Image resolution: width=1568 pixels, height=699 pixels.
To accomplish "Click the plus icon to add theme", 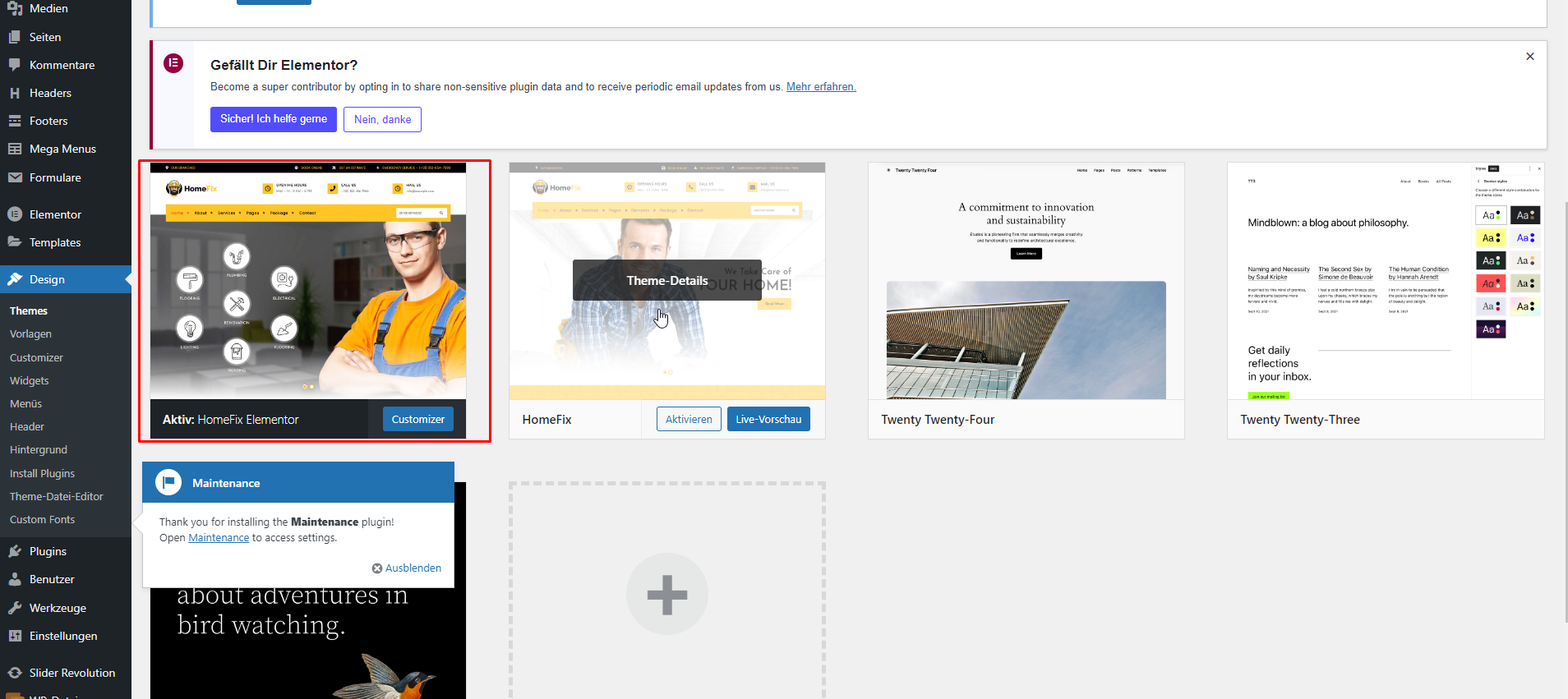I will pyautogui.click(x=667, y=594).
